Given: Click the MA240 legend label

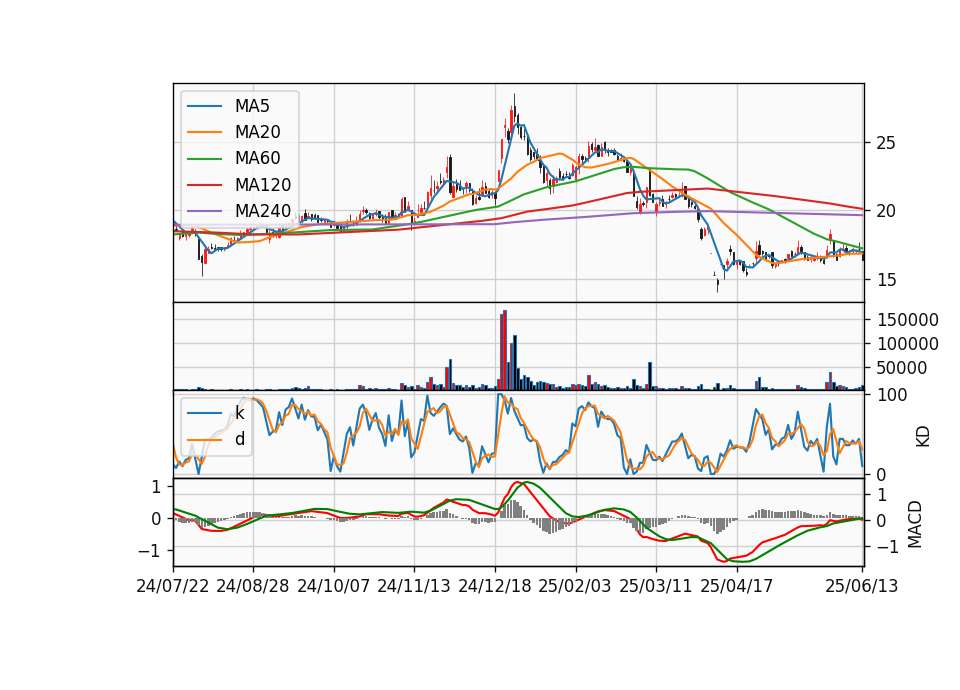Looking at the screenshot, I should coord(263,211).
